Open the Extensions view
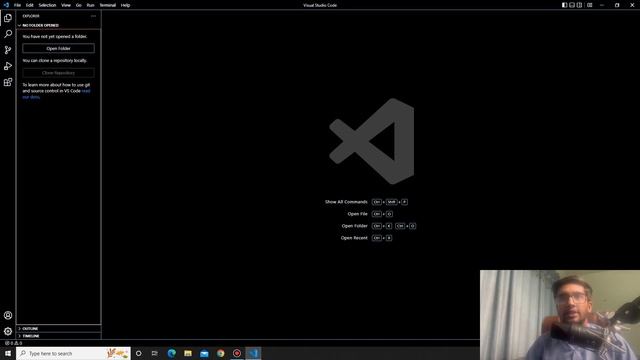Screen dimensions: 640x360 pos(8,82)
